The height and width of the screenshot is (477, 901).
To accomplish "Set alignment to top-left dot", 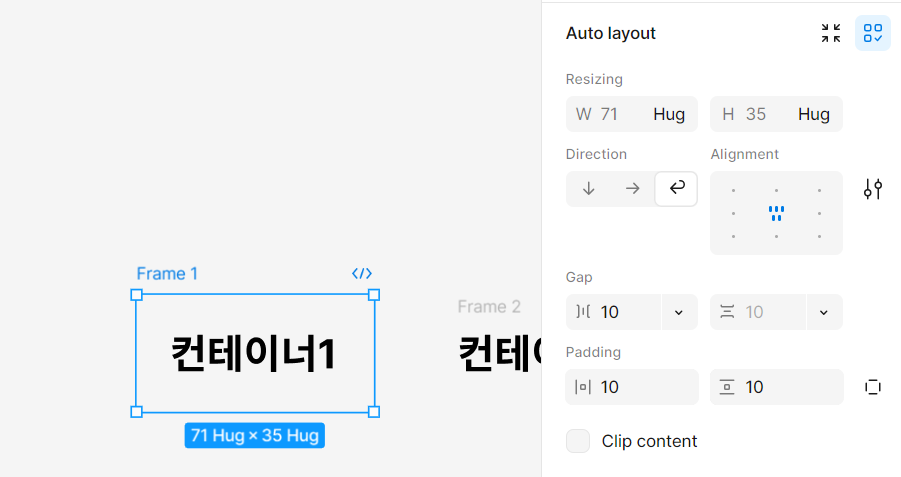I will [733, 190].
